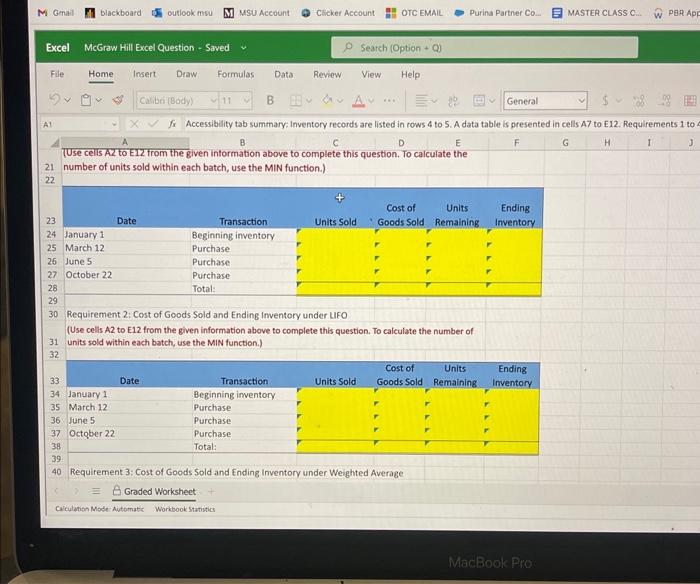Open the Fill Color dropdown arrow

click(340, 101)
